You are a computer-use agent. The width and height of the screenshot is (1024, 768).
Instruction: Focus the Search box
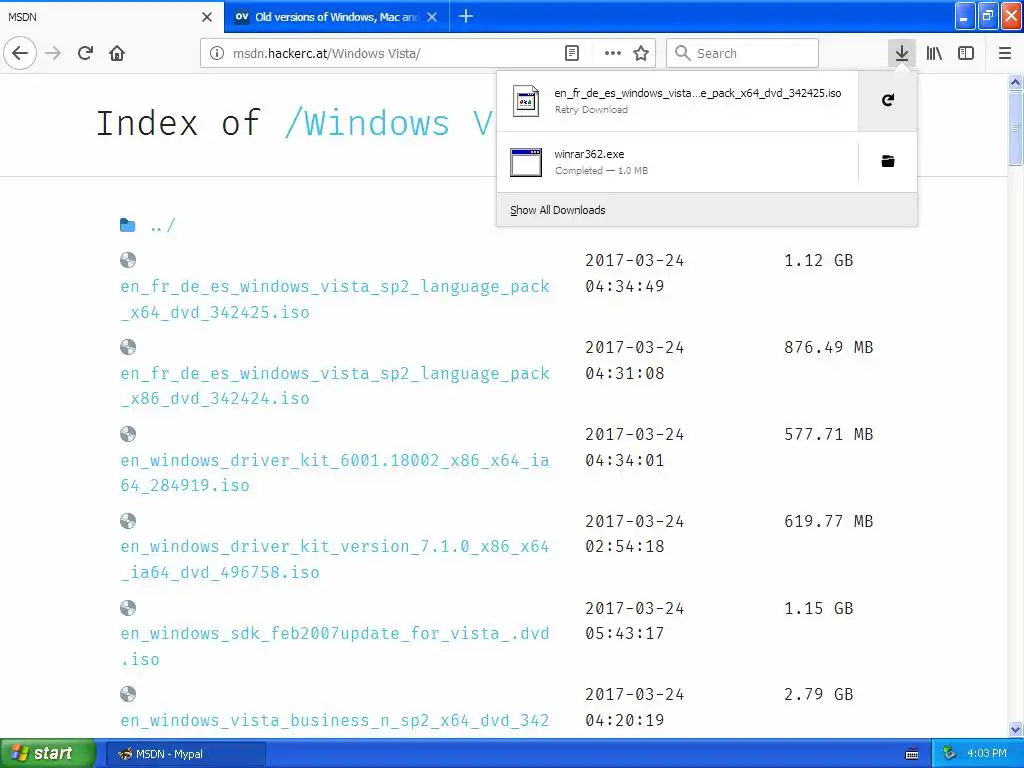click(743, 54)
